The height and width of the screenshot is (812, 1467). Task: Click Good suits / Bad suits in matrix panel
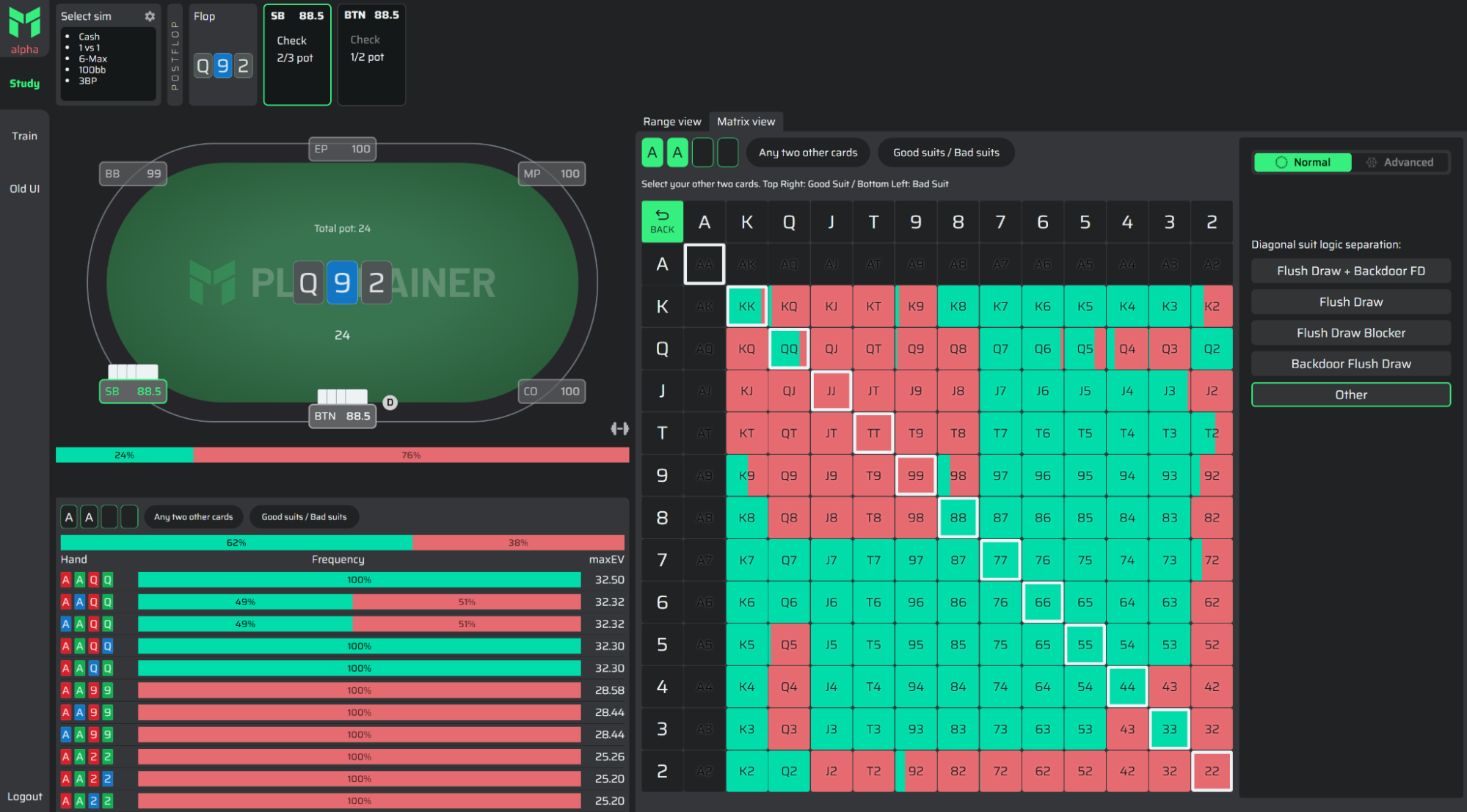click(946, 153)
